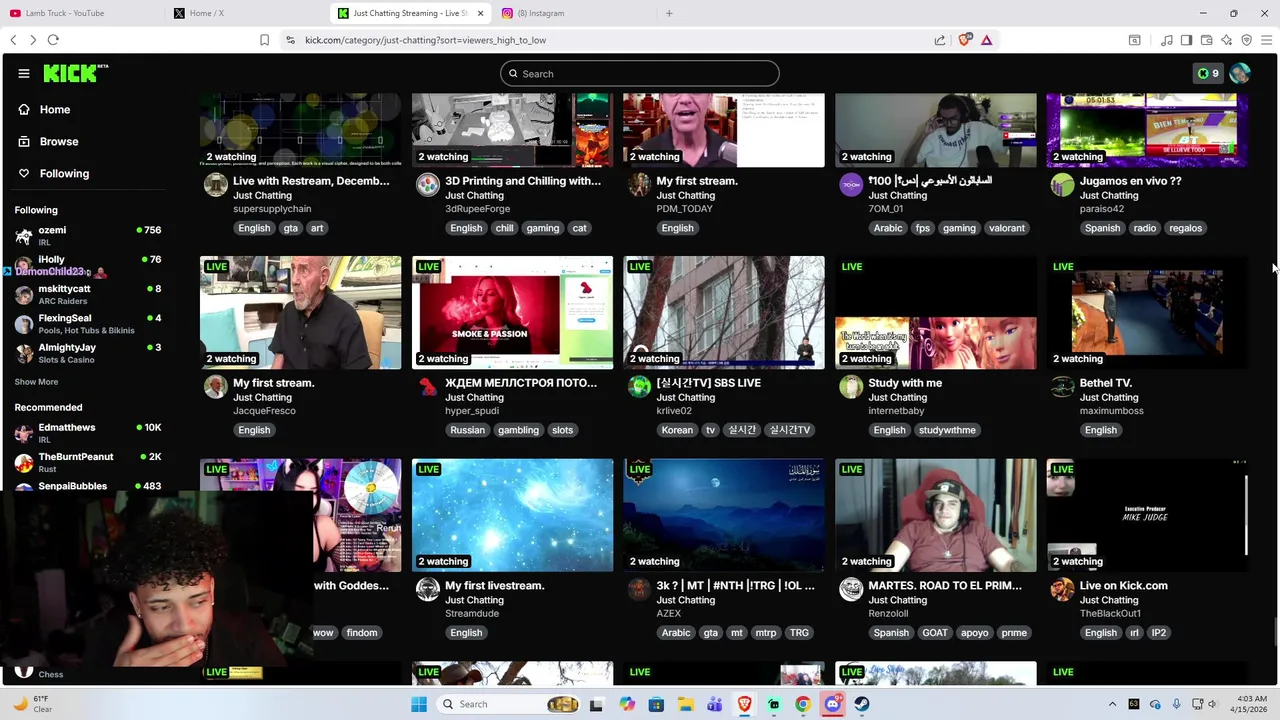Open Brave Leo AI sparkle icon

1226,40
